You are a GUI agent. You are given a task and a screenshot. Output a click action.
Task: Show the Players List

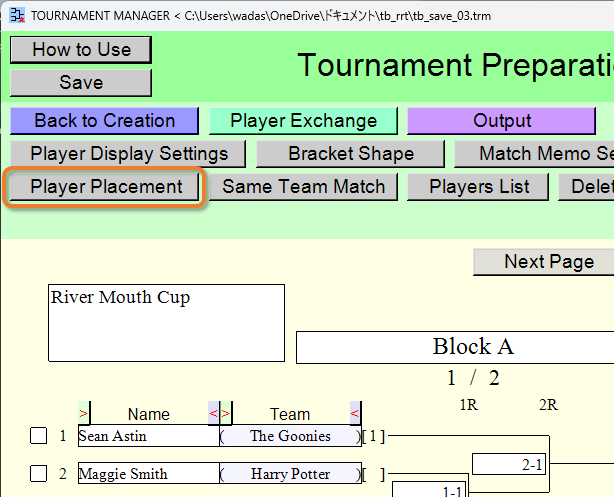(x=478, y=187)
